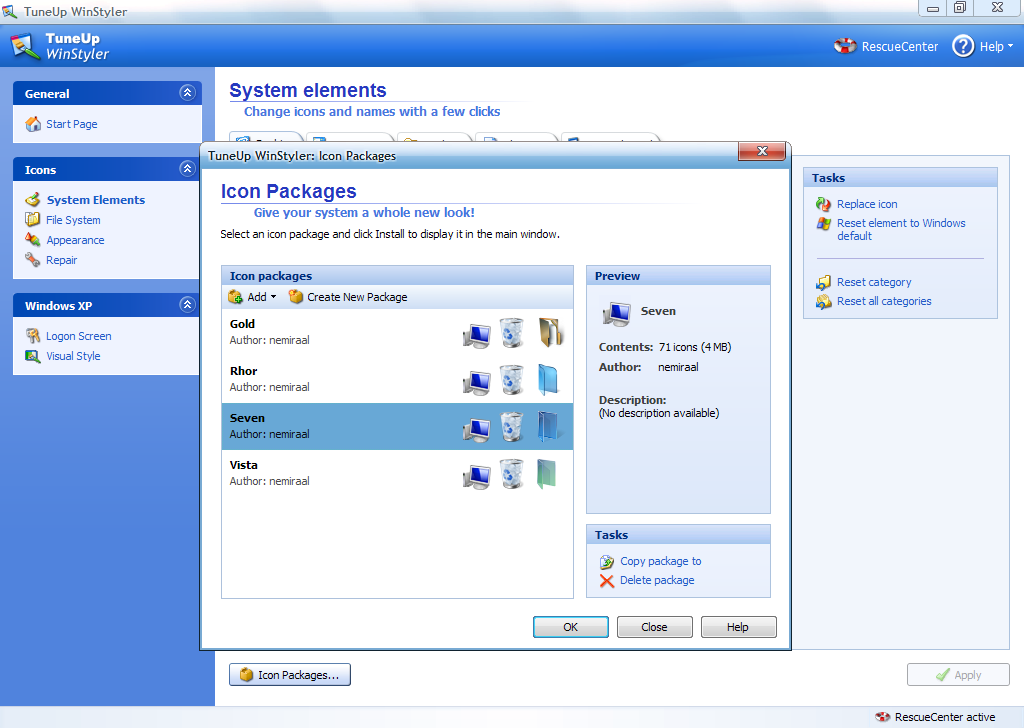Open the Add dropdown in Icon packages
The width and height of the screenshot is (1024, 728).
pyautogui.click(x=253, y=297)
